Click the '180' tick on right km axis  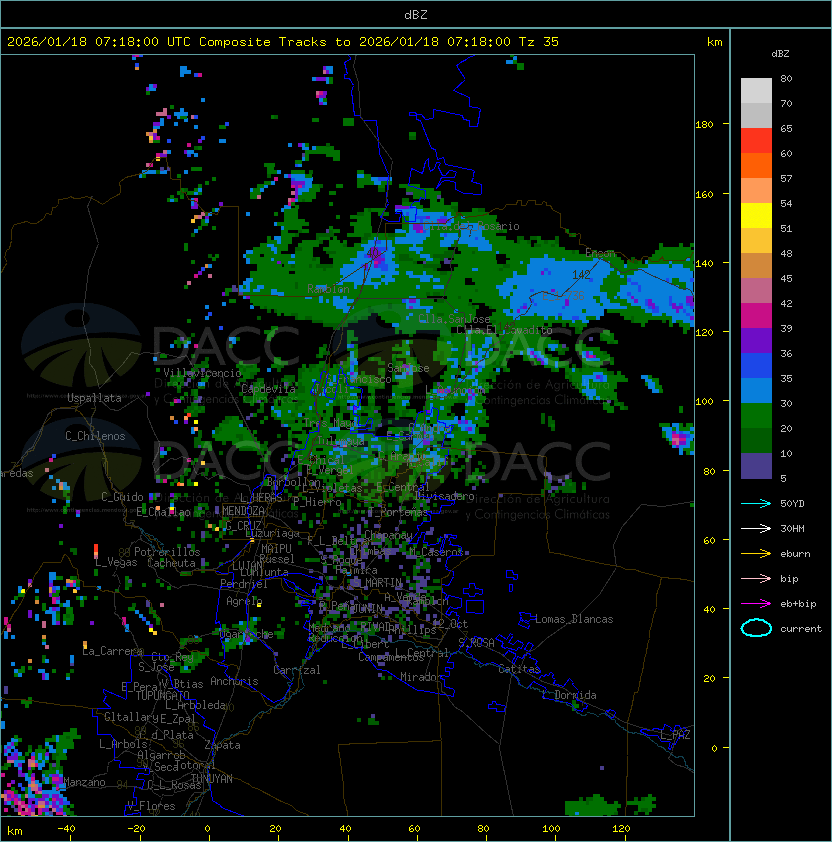click(704, 125)
